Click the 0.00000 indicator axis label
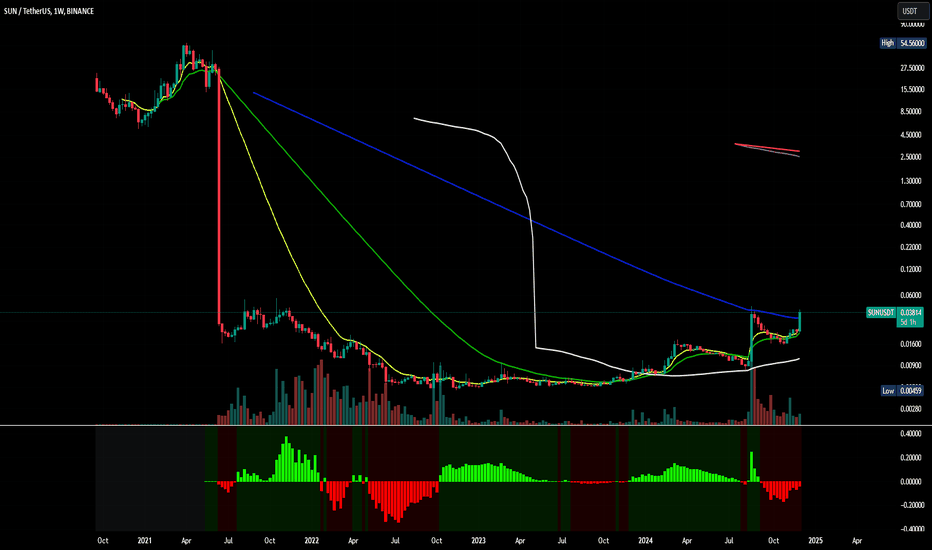932x550 pixels. (x=911, y=482)
